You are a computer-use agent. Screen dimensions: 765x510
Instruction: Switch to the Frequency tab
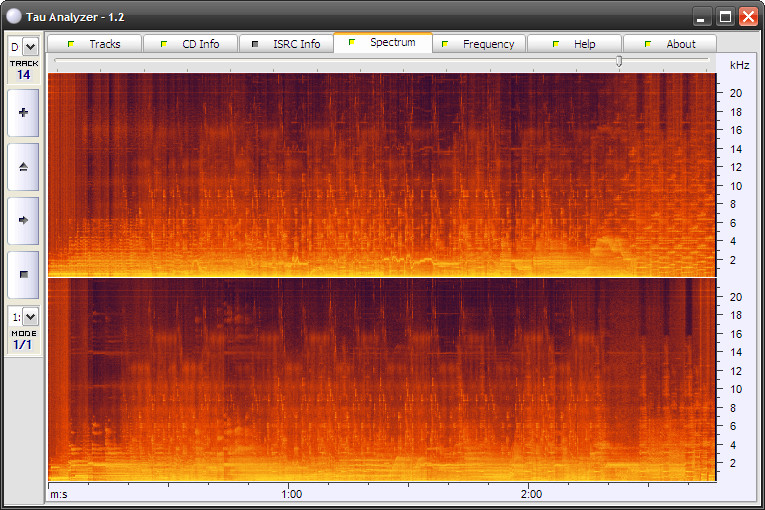coord(478,44)
